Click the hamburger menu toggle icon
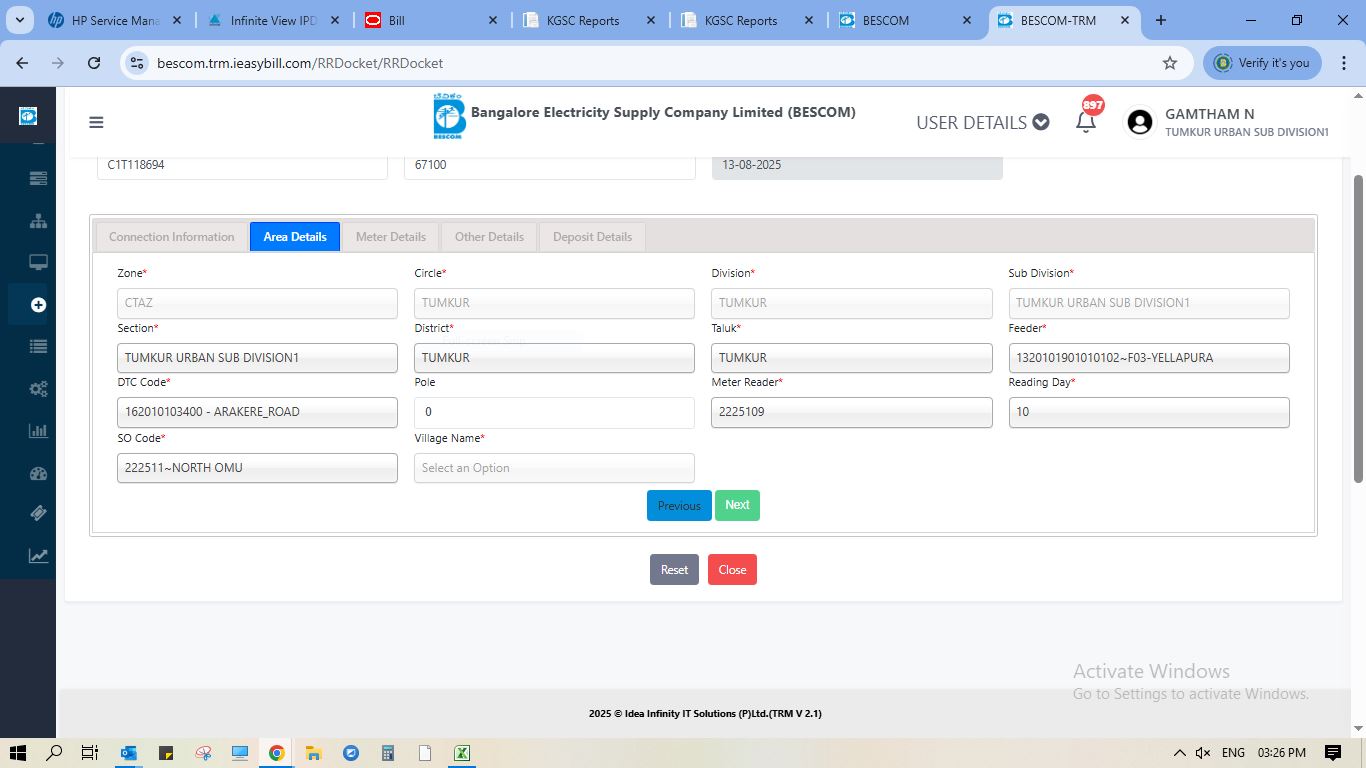The image size is (1366, 768). (96, 123)
